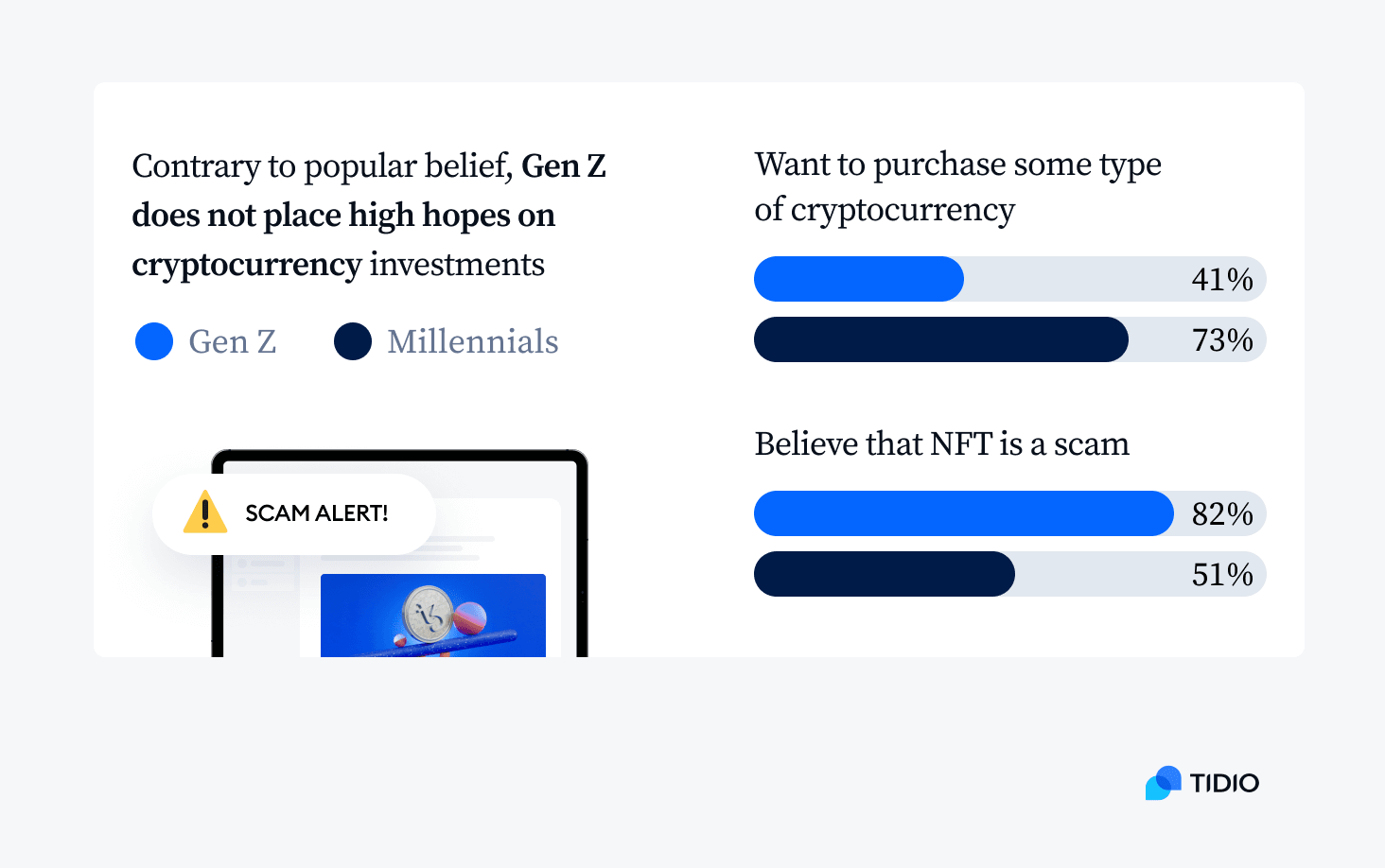Click the 51% Millennials NFT bar

884,574
